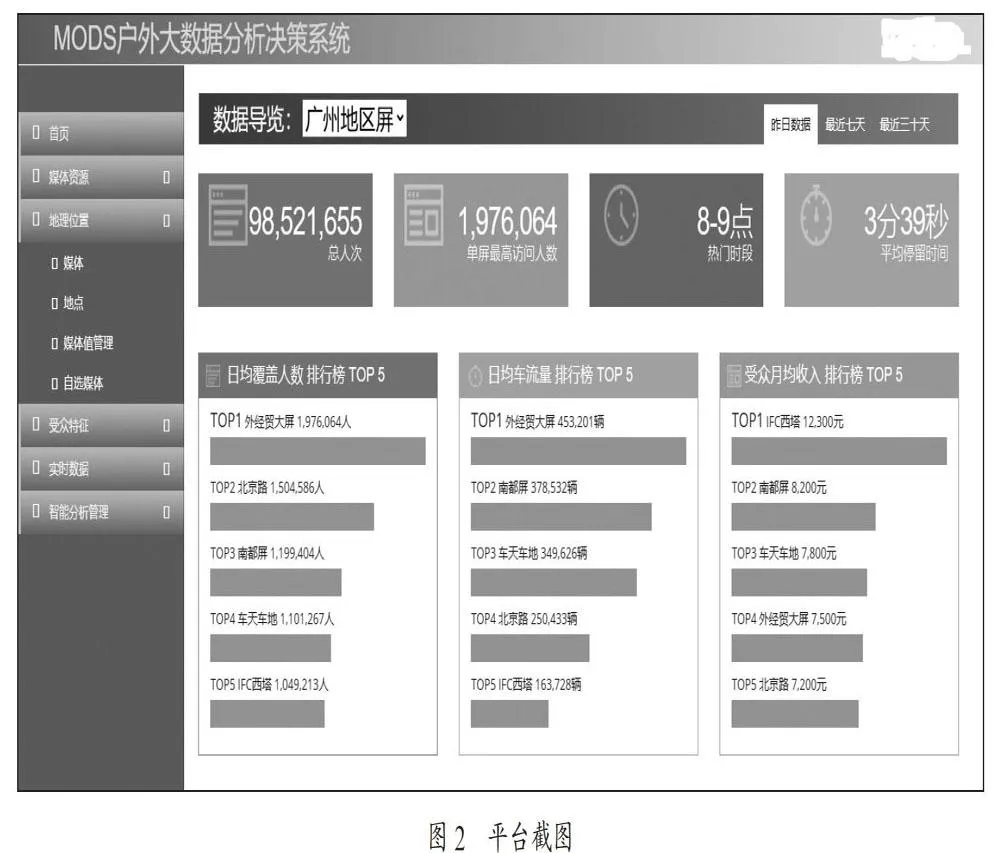
Task: Click the 受众特征 sidebar icon
Action: [x=36, y=425]
